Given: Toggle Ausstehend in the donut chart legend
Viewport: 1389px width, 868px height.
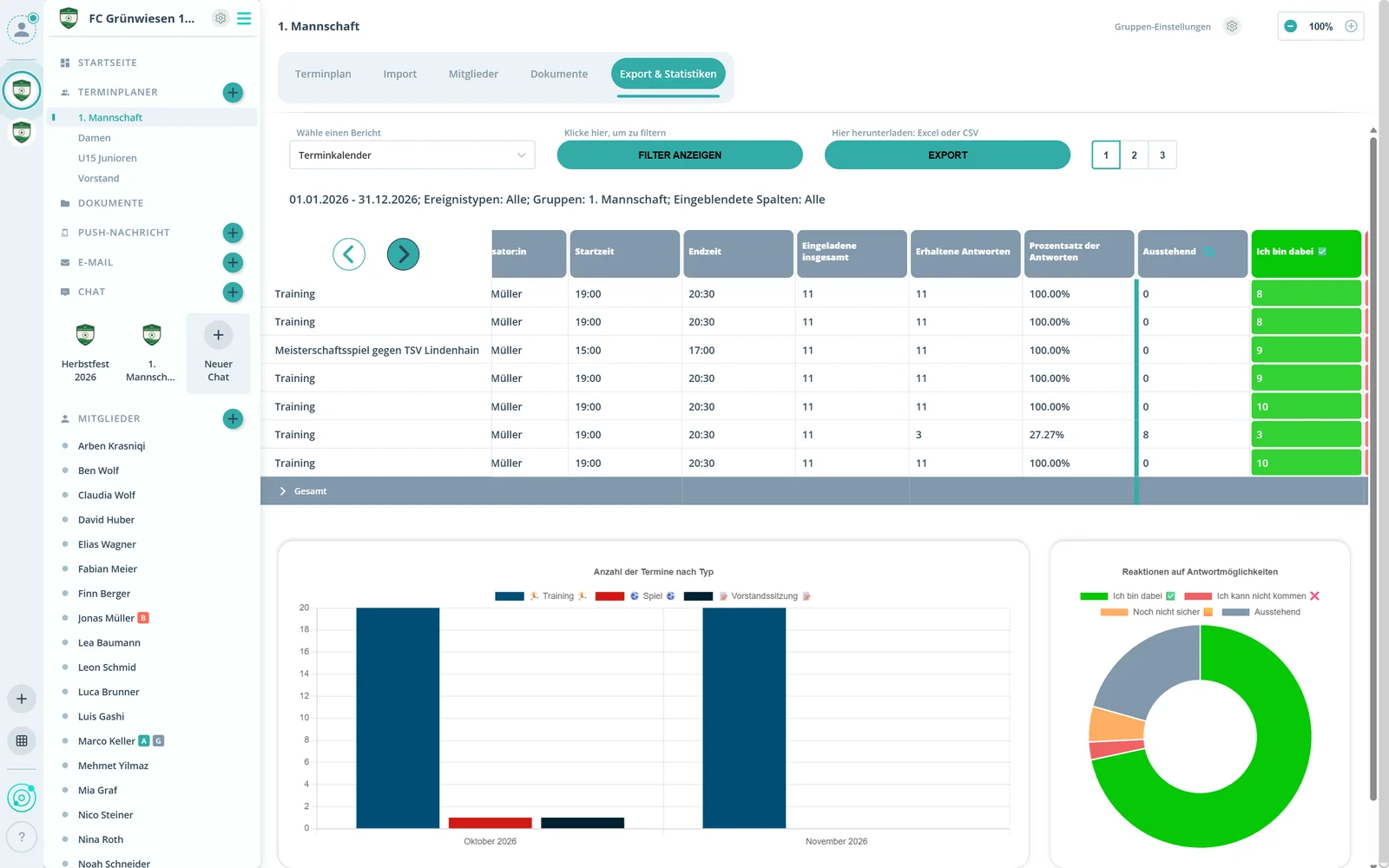Looking at the screenshot, I should coord(1261,612).
